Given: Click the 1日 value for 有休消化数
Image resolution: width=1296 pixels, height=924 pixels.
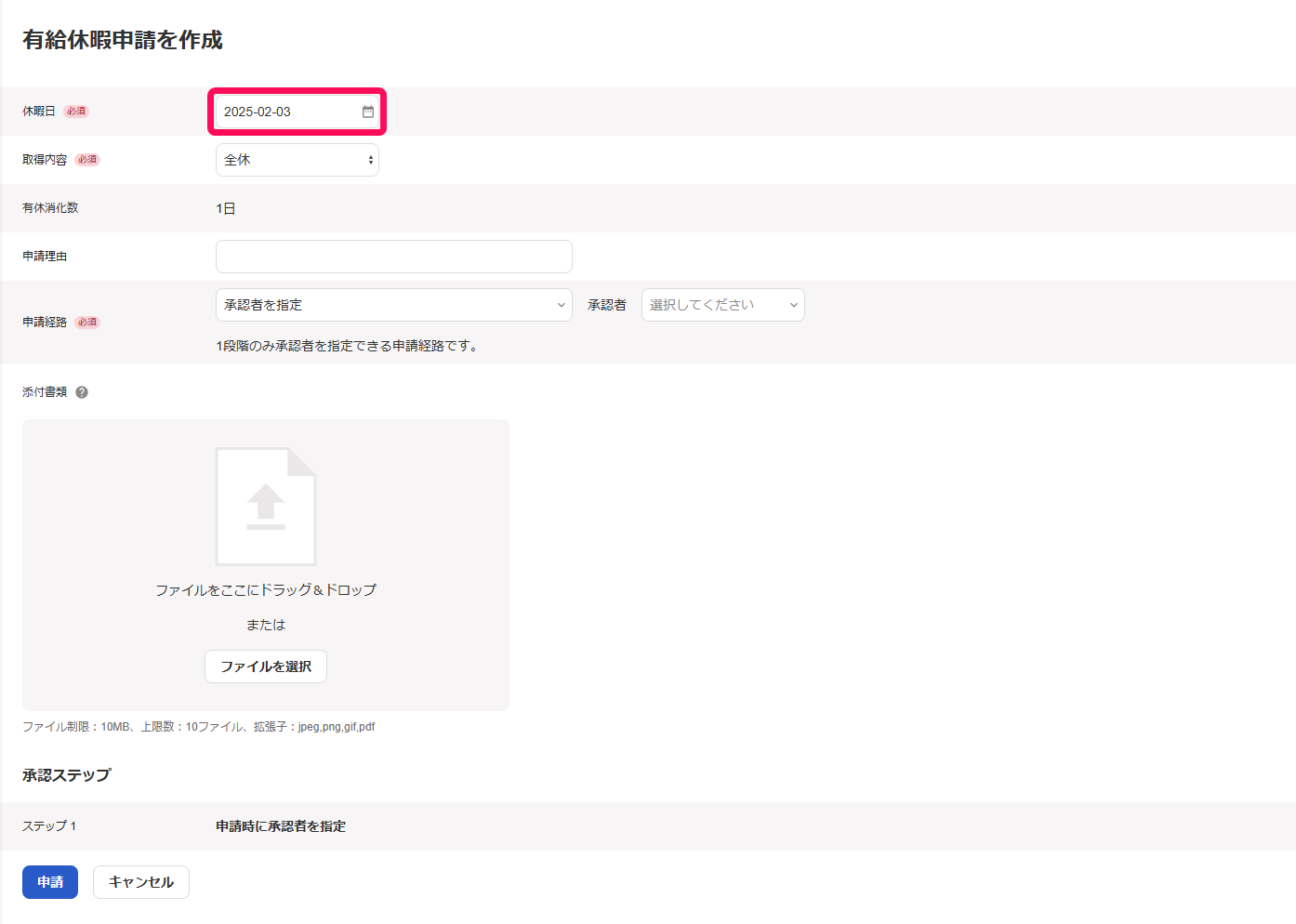Looking at the screenshot, I should (226, 208).
